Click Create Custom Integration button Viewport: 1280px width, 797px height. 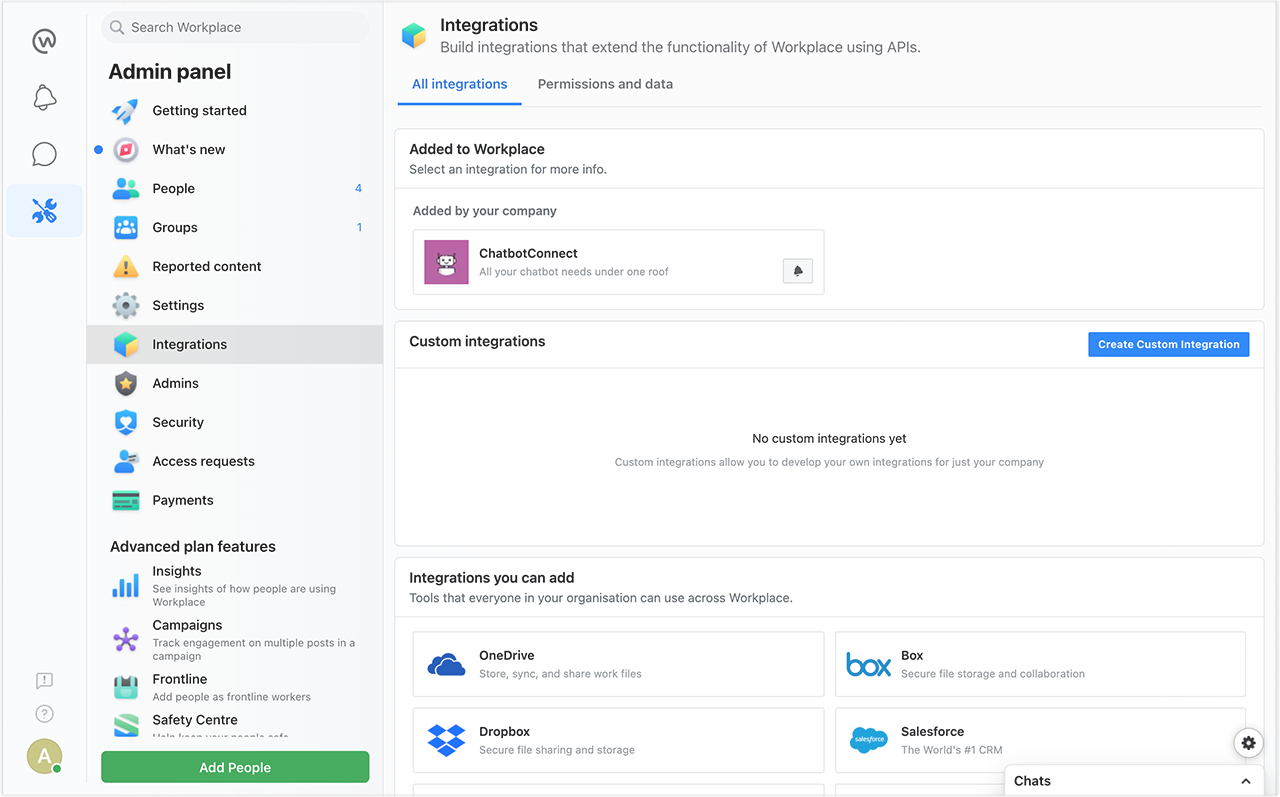(1169, 345)
